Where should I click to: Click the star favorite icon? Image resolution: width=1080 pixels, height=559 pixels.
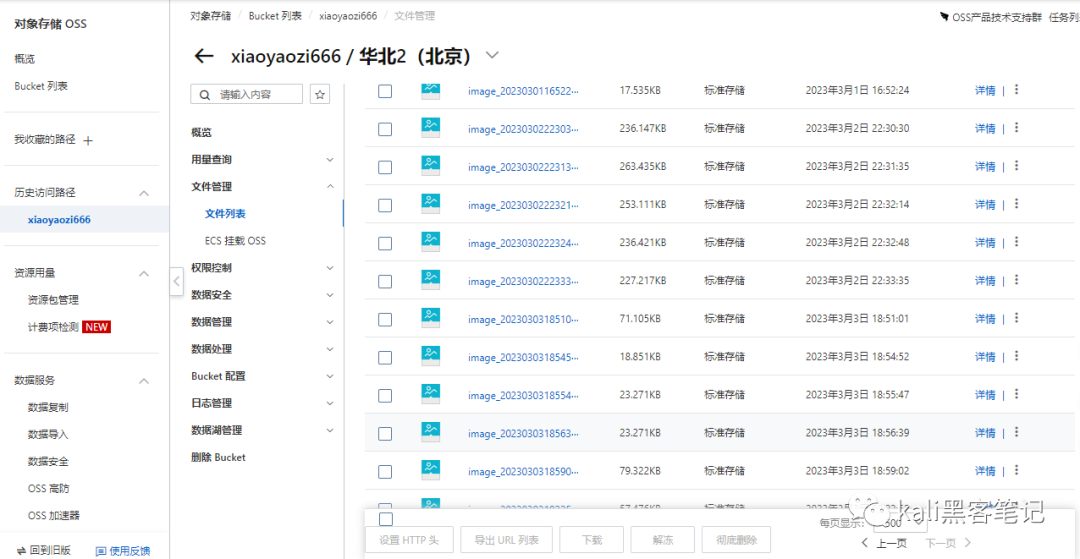(320, 95)
